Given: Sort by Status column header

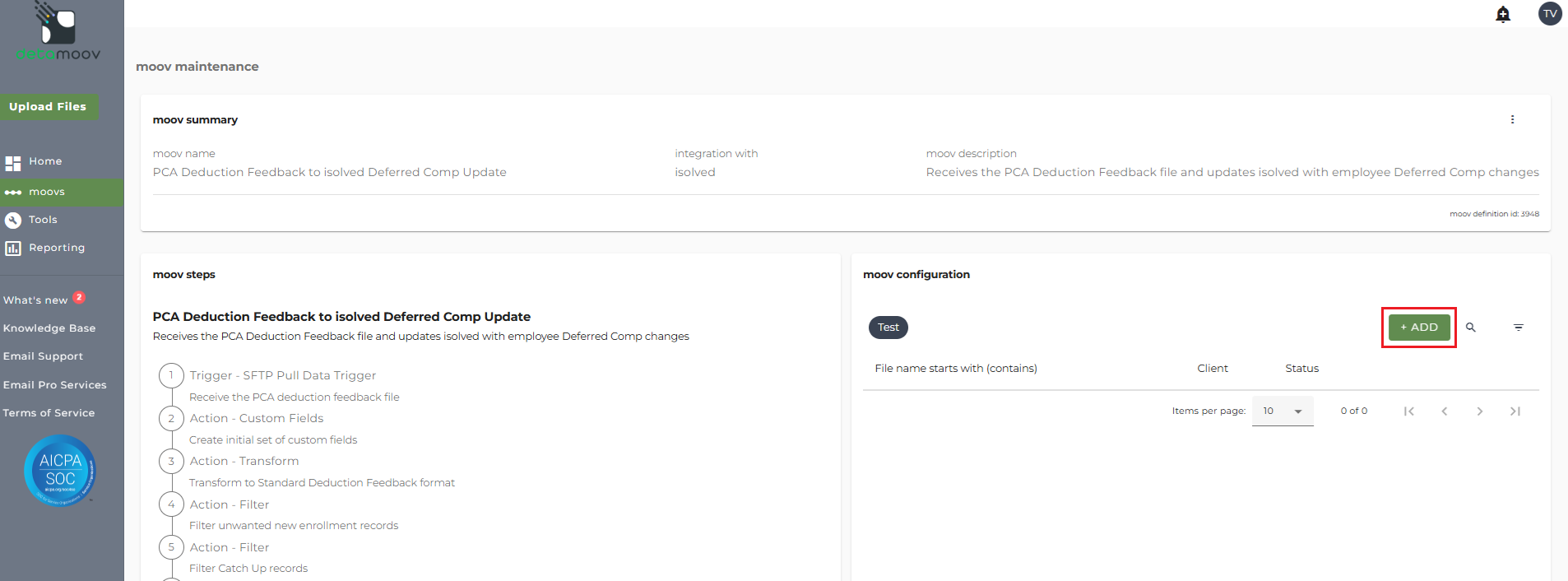Looking at the screenshot, I should (1302, 369).
